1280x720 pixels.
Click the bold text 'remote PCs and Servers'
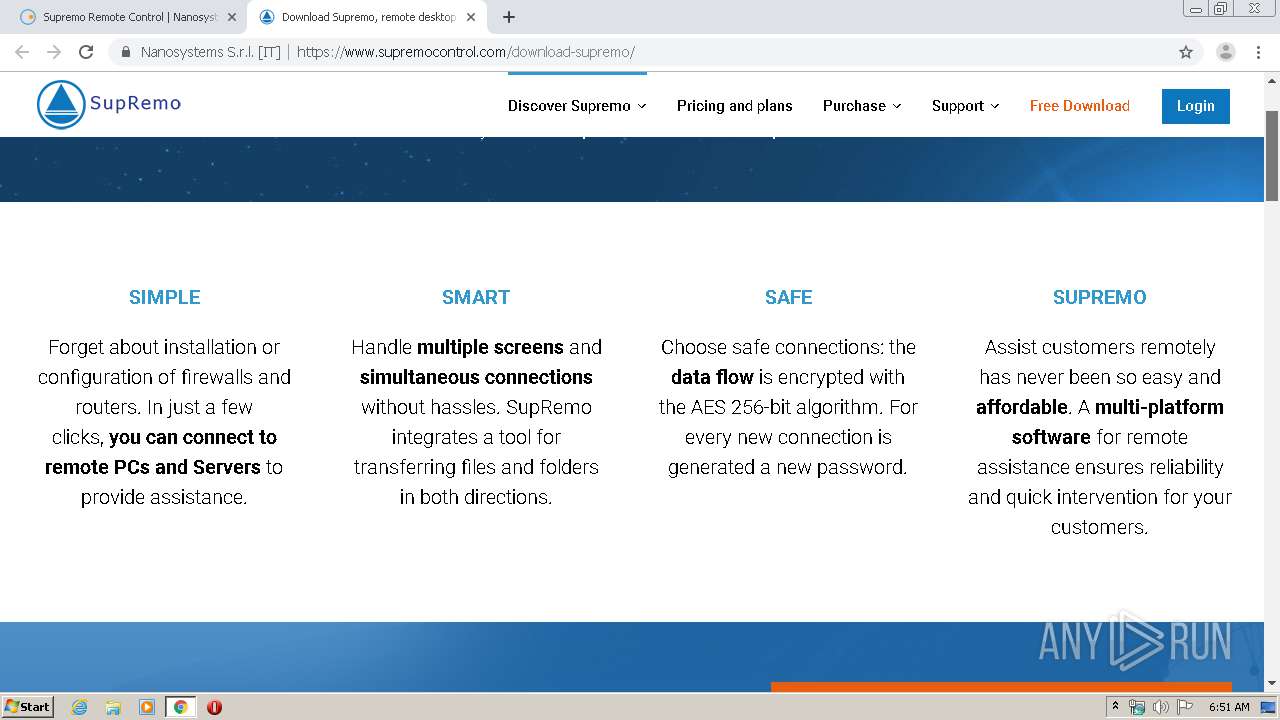153,467
